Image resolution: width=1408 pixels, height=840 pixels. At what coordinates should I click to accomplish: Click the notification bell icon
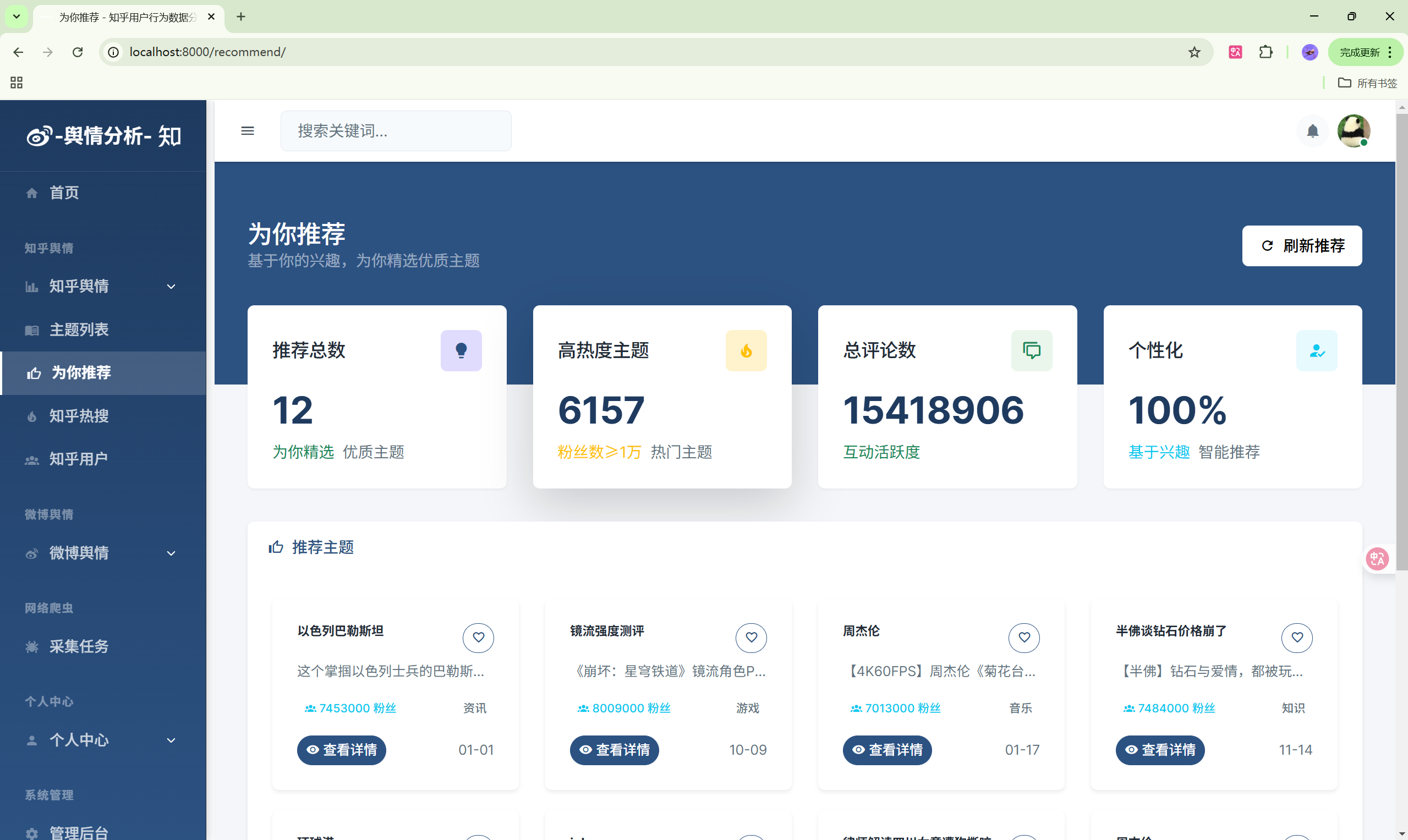pyautogui.click(x=1312, y=131)
